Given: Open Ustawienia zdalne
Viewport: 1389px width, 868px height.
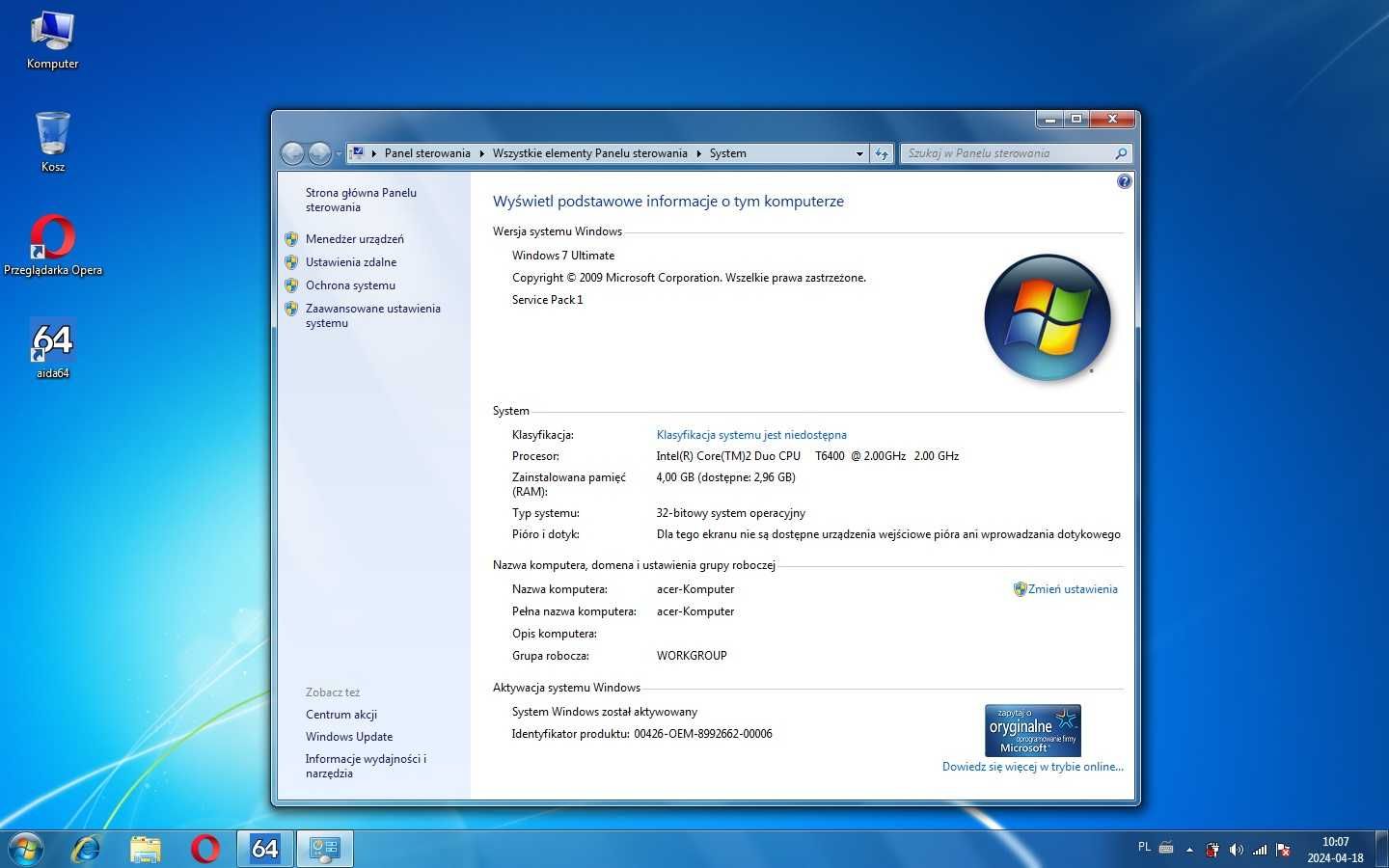Looking at the screenshot, I should tap(350, 262).
